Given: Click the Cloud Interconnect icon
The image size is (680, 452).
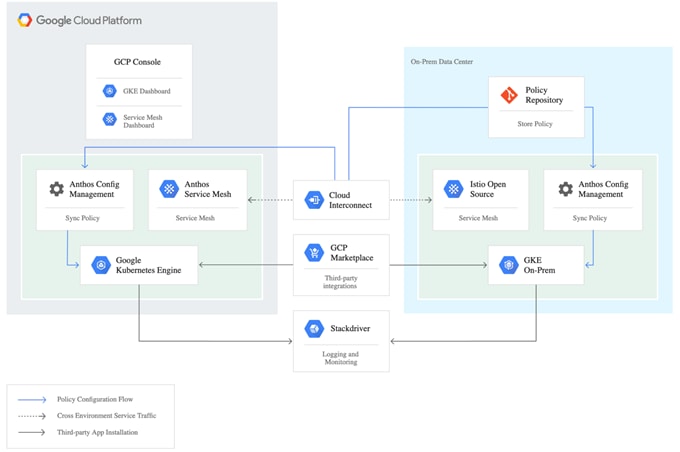Looking at the screenshot, I should tap(314, 200).
